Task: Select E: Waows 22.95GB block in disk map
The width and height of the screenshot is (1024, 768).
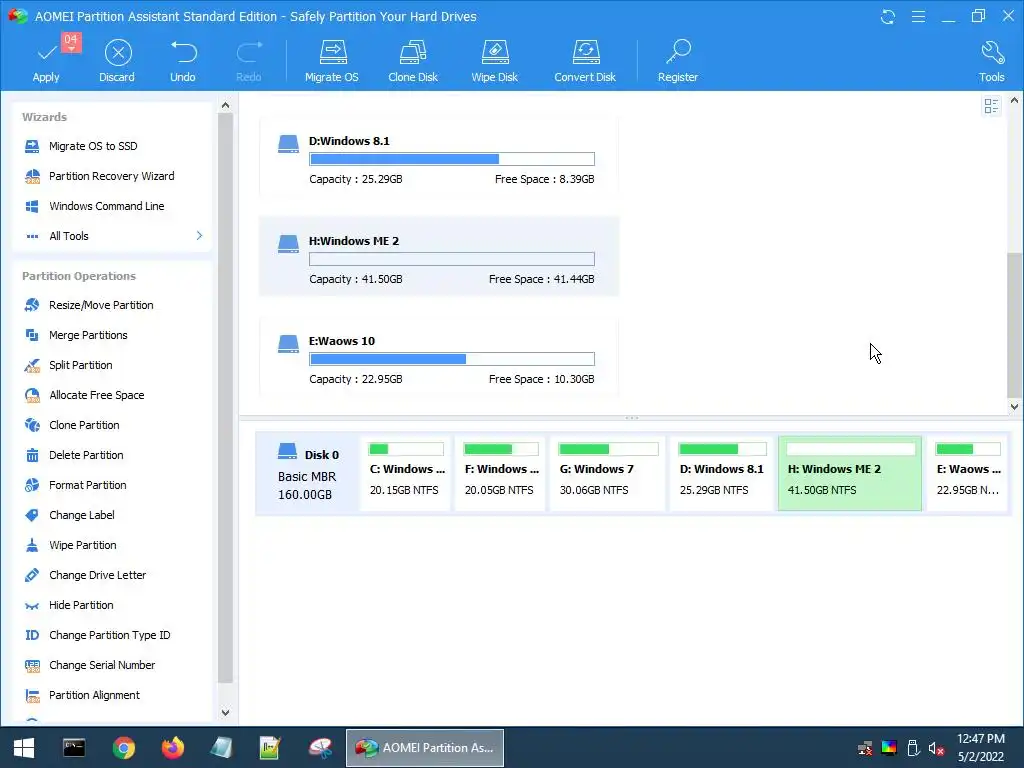Action: [968, 474]
